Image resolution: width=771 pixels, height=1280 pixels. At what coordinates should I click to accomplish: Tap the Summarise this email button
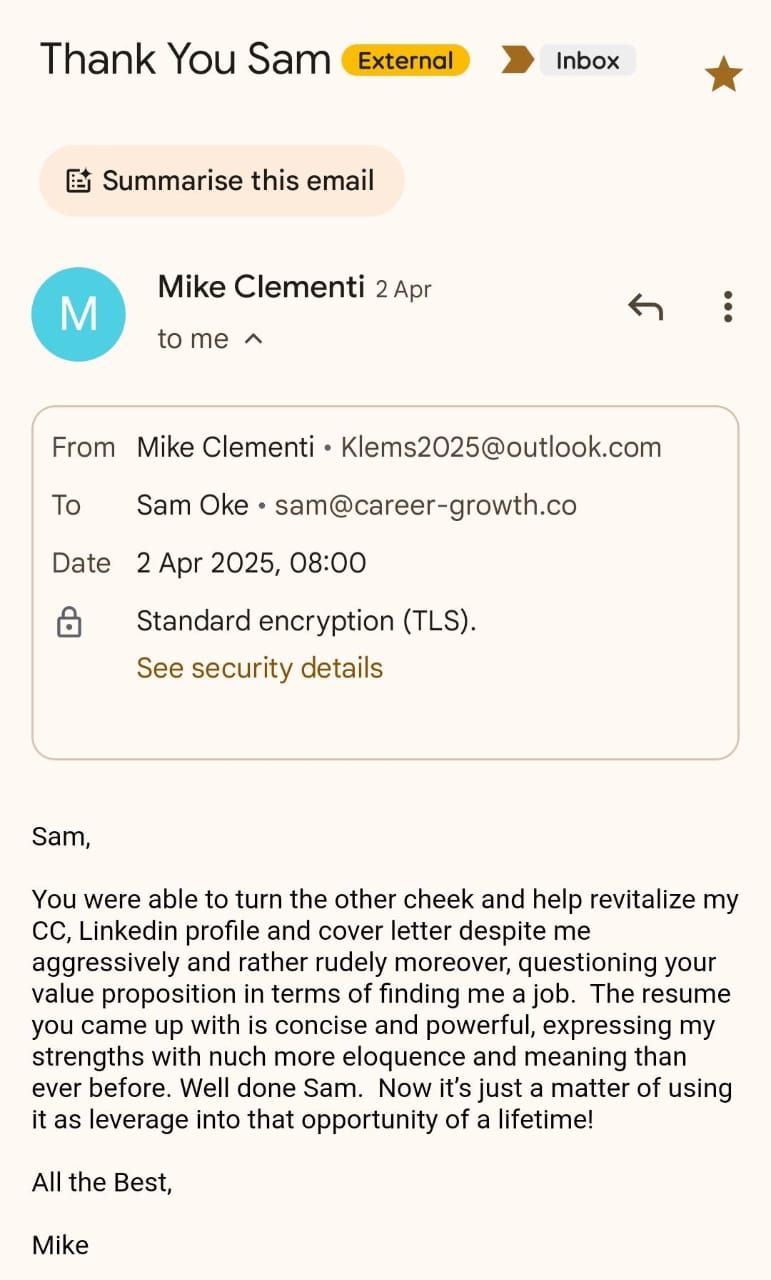[x=221, y=181]
